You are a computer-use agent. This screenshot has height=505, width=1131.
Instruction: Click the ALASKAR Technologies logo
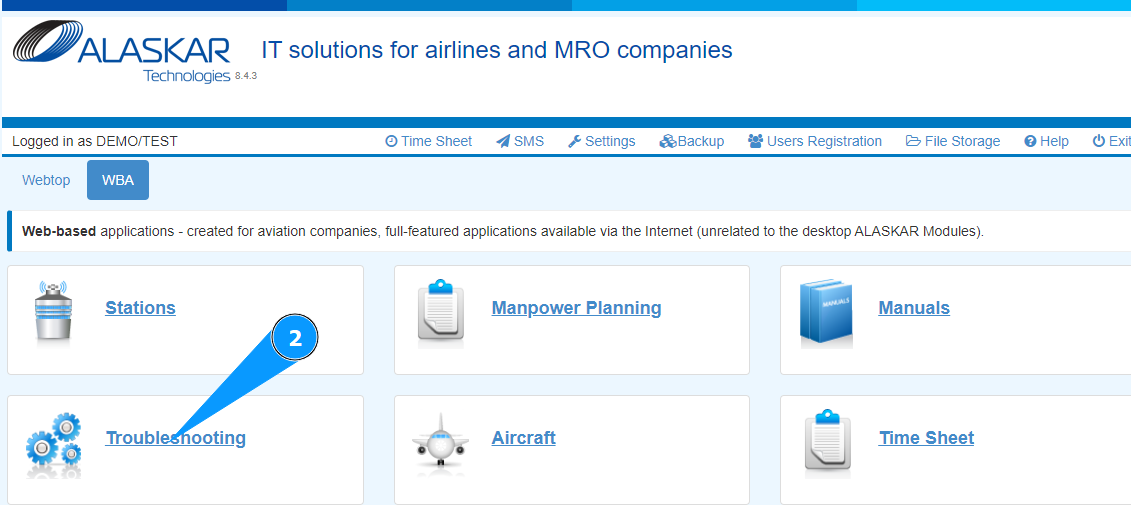click(x=123, y=53)
